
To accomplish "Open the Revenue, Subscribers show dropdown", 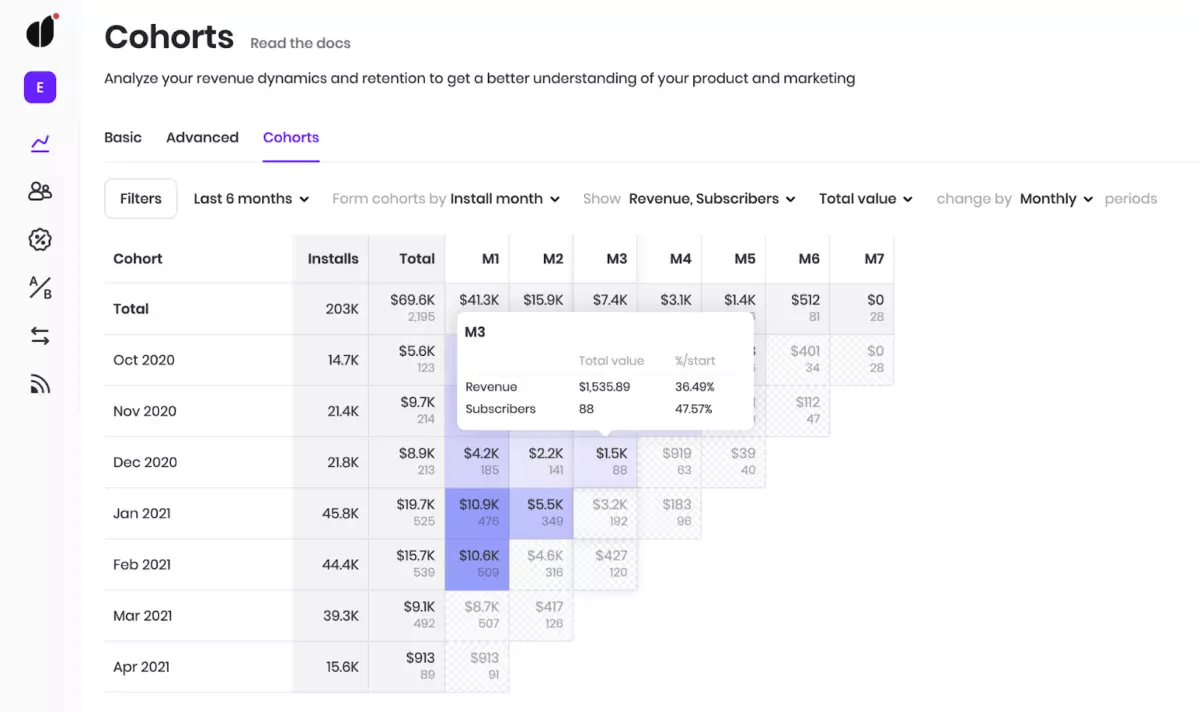I will (x=712, y=199).
